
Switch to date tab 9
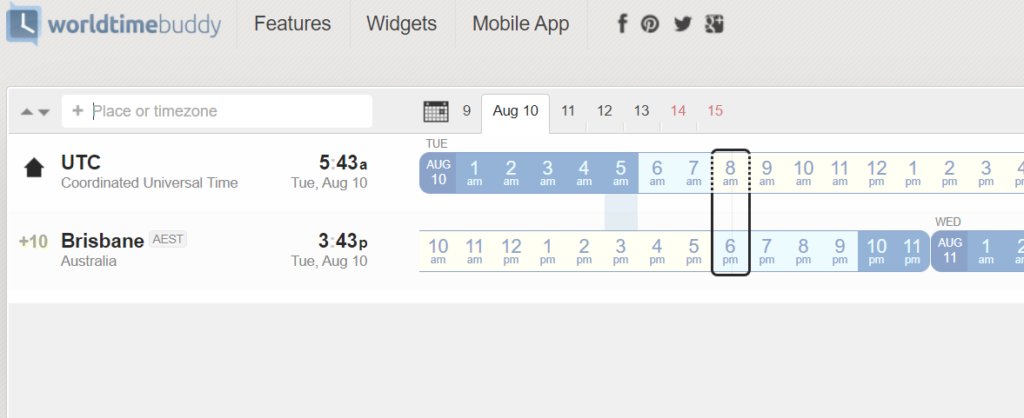(466, 111)
